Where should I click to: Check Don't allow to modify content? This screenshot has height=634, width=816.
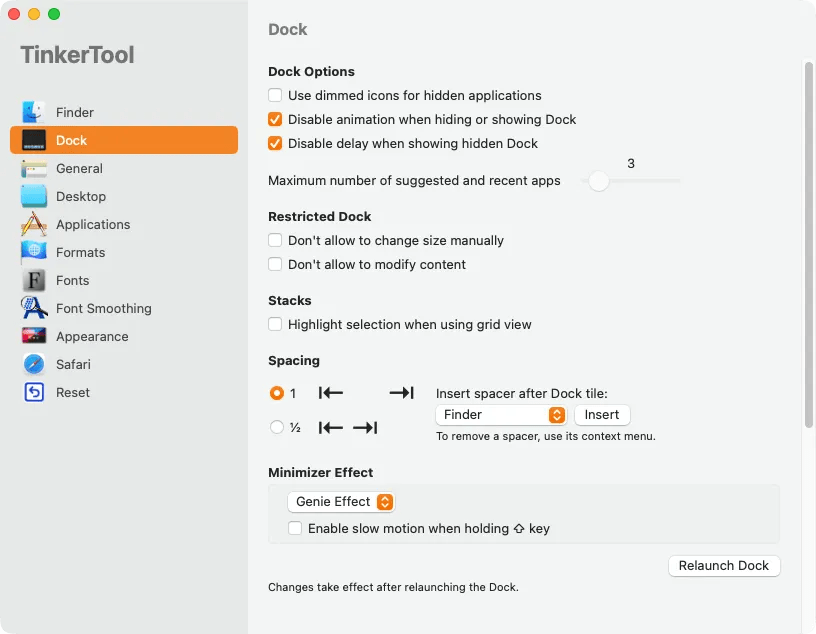275,265
